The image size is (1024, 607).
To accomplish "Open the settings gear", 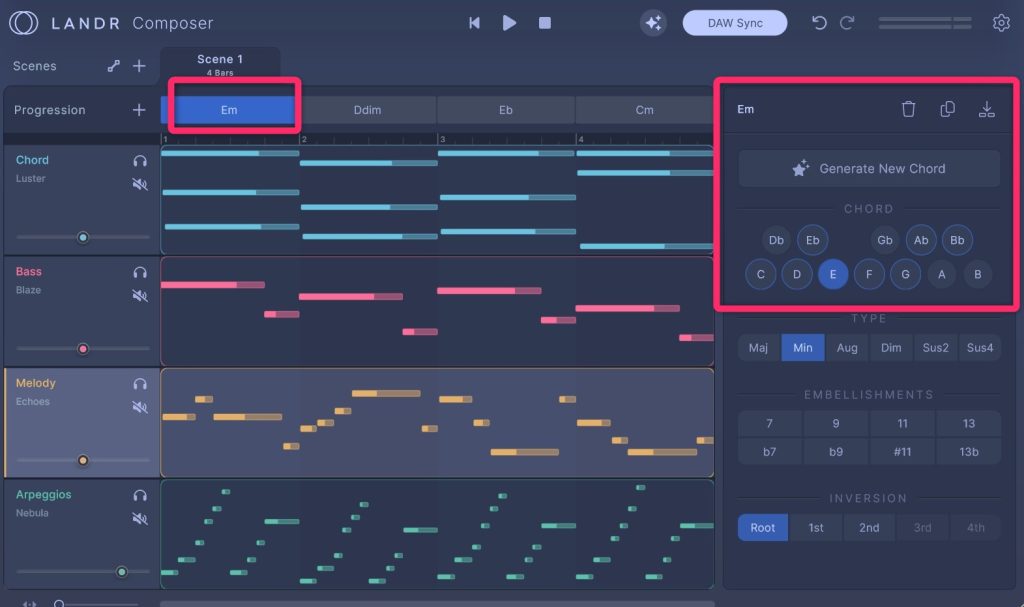I will [x=1001, y=23].
